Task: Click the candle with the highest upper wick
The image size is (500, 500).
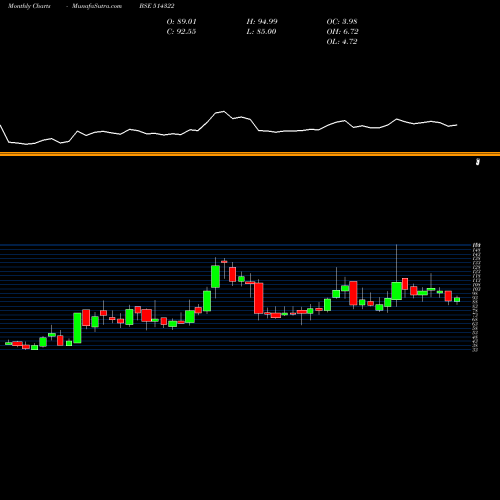Action: [x=397, y=291]
